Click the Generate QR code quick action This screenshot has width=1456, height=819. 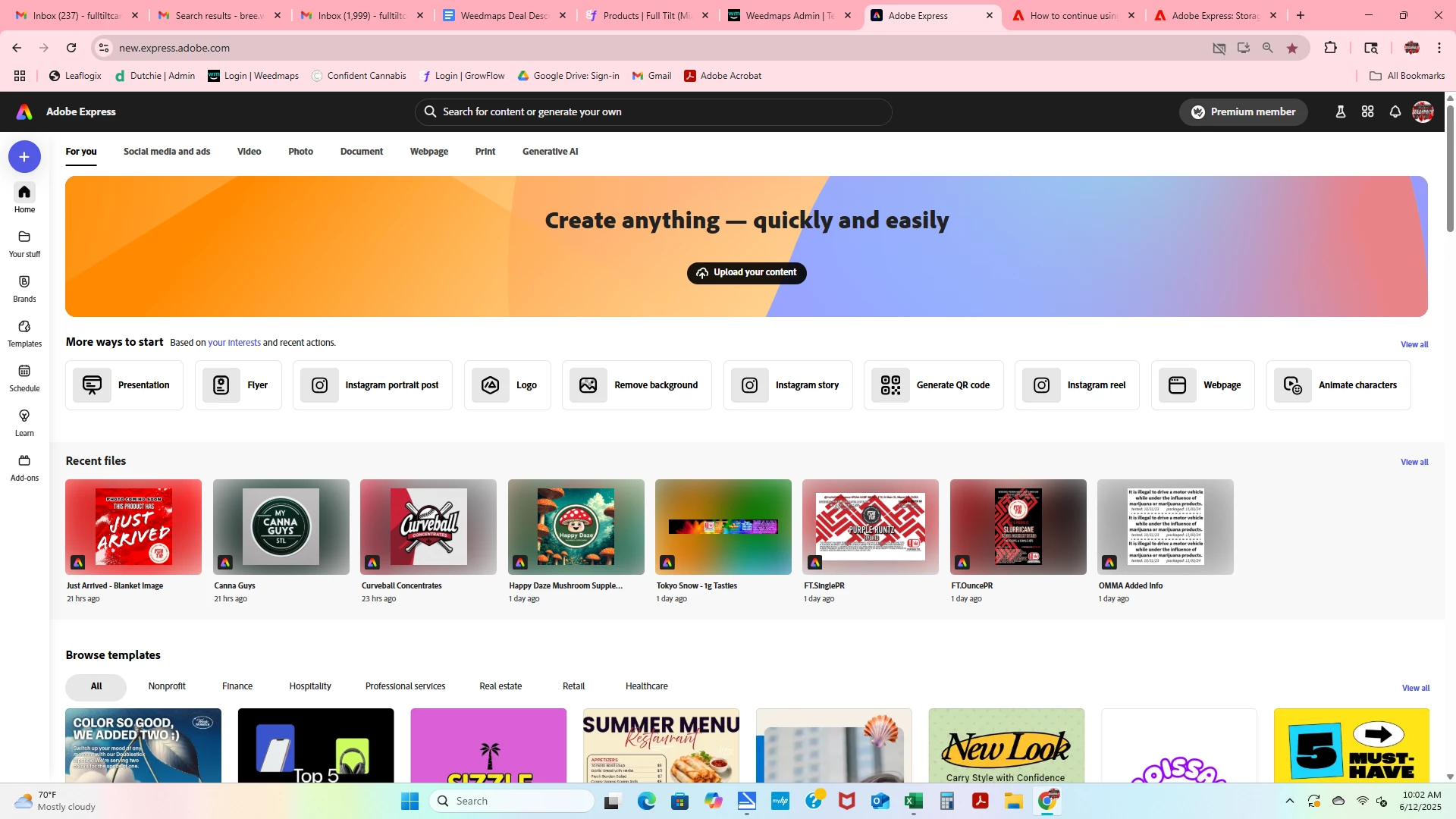934,385
